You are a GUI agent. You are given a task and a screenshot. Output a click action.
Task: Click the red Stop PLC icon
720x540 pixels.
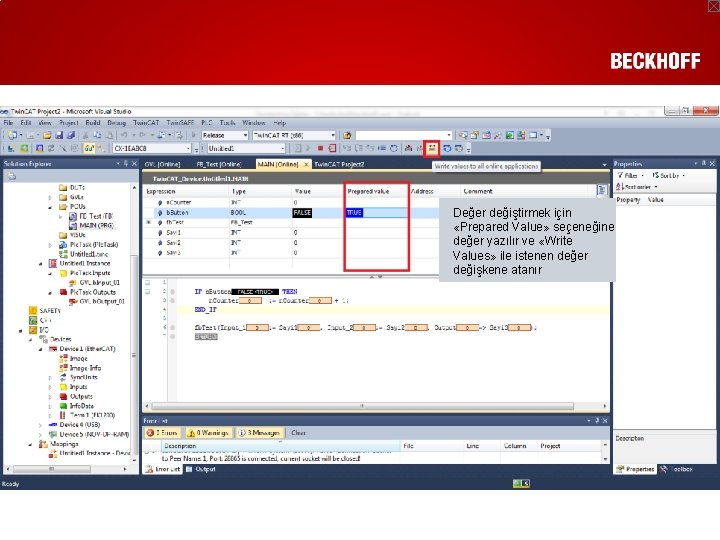tap(321, 148)
